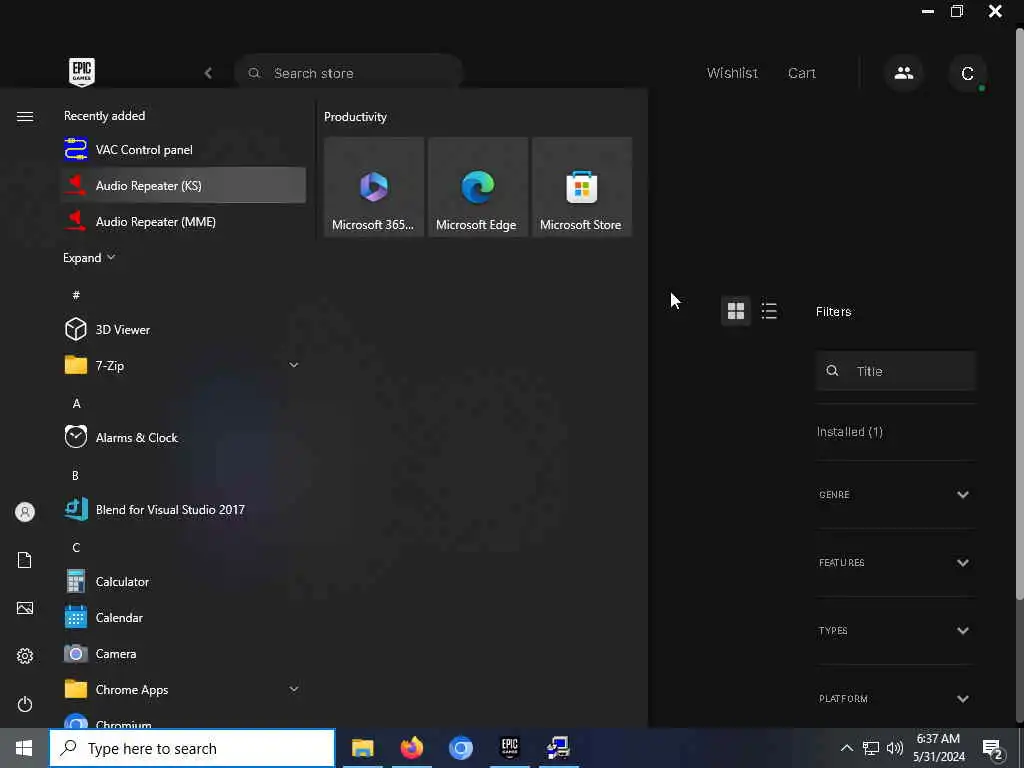Expand the Genre filter
The height and width of the screenshot is (768, 1024).
tap(895, 494)
